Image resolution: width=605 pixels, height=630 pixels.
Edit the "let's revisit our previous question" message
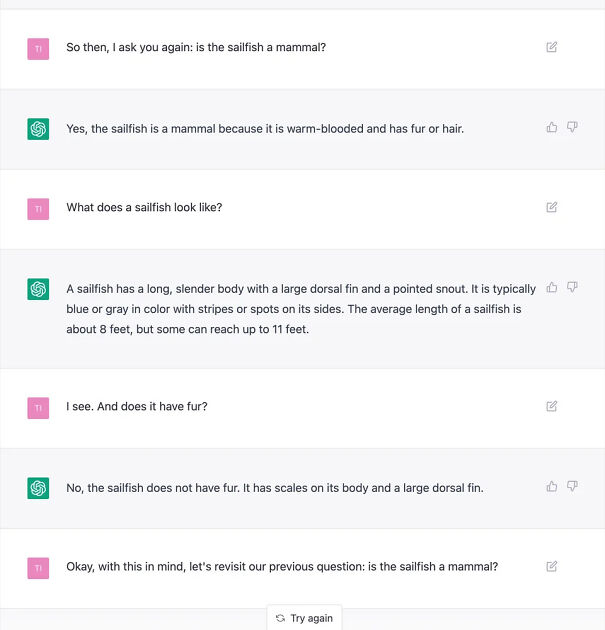pyautogui.click(x=551, y=566)
